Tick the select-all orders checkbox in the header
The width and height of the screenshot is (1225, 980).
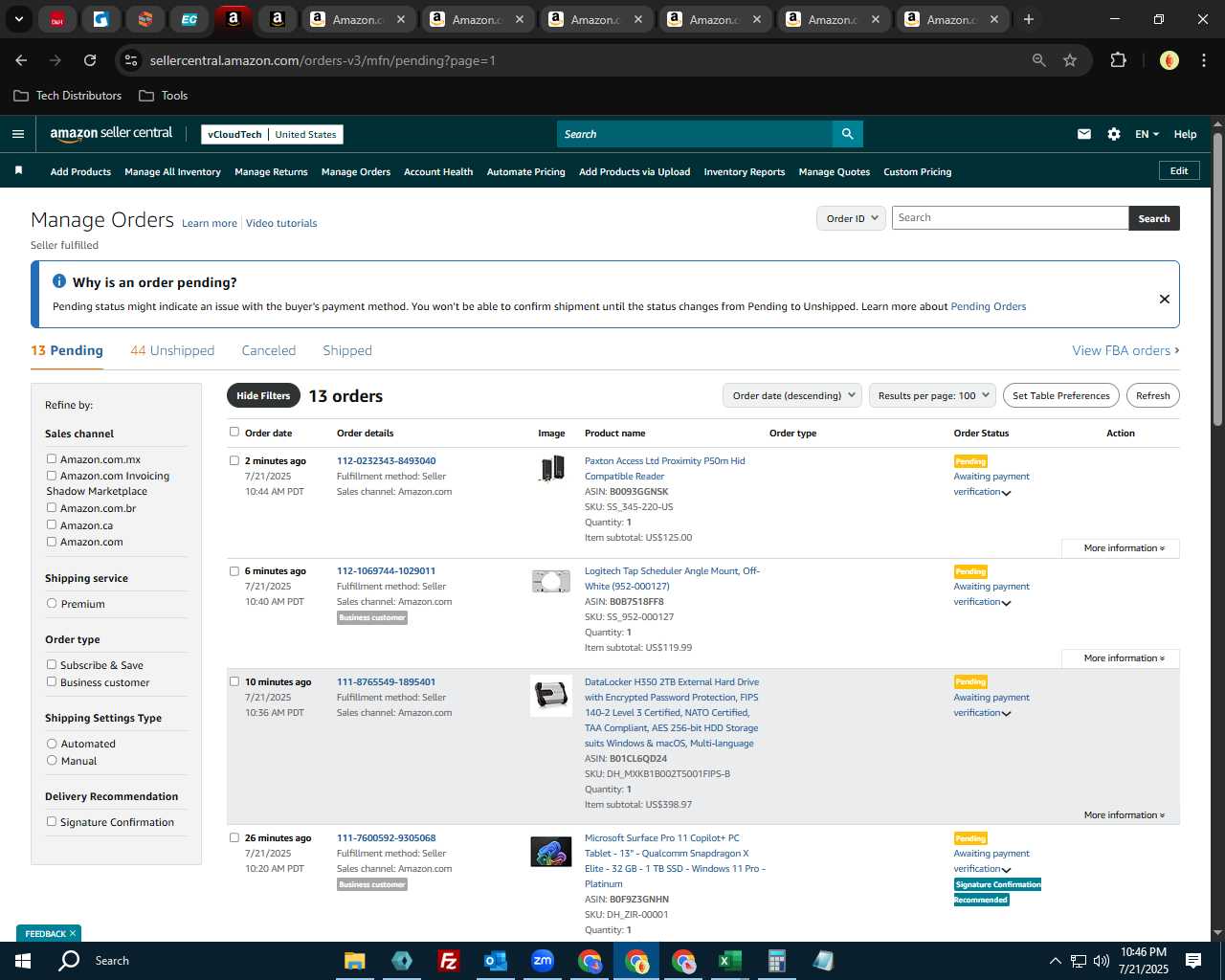(x=234, y=432)
